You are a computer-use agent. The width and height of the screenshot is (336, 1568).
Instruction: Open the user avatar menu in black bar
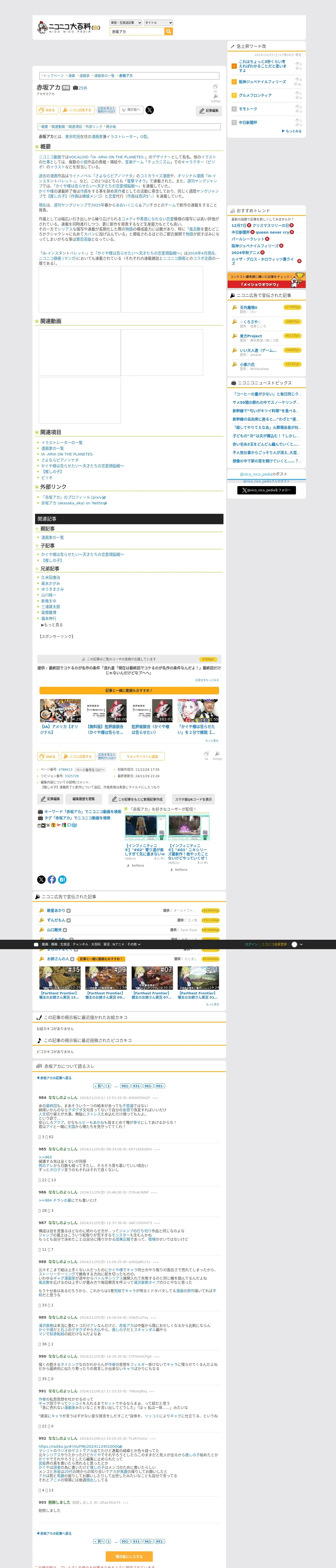[x=297, y=944]
